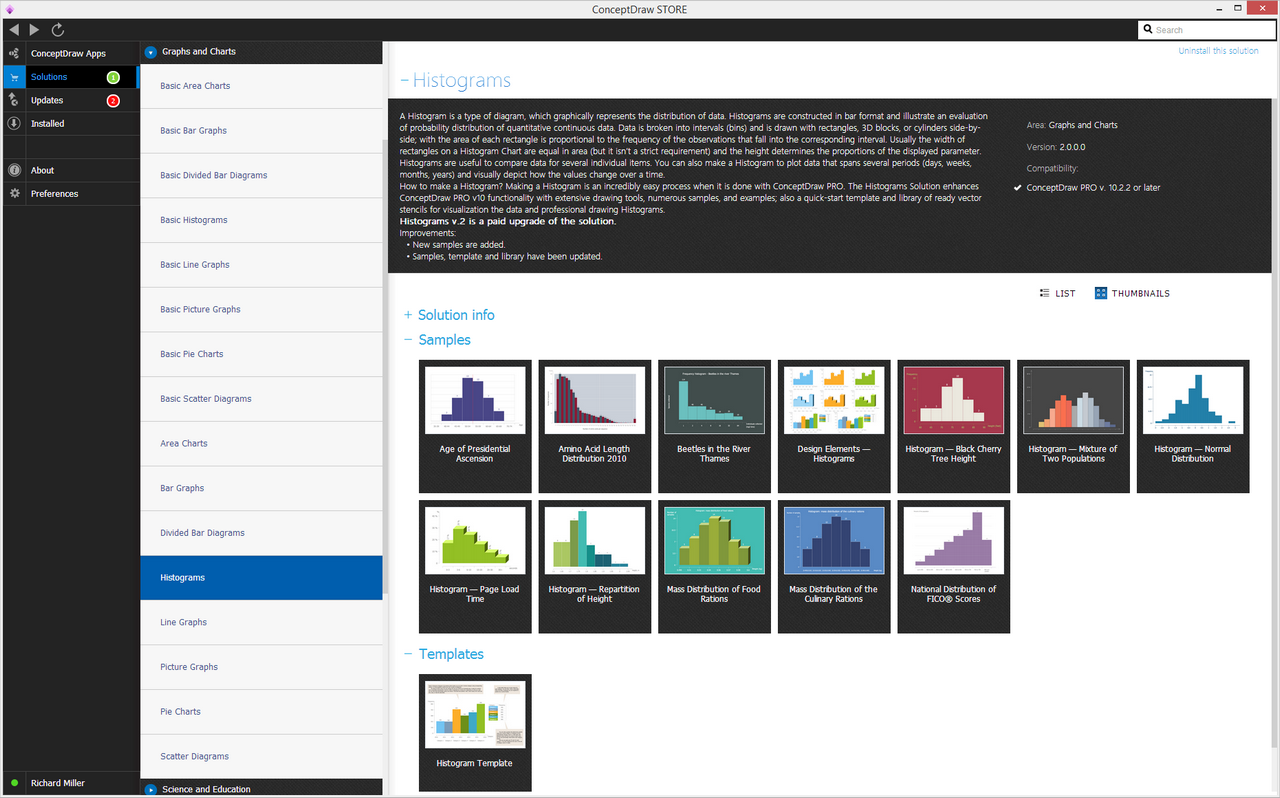Open Histogram — Black Cherry Tree Height sample
Image resolution: width=1280 pixels, height=798 pixels.
(x=953, y=427)
